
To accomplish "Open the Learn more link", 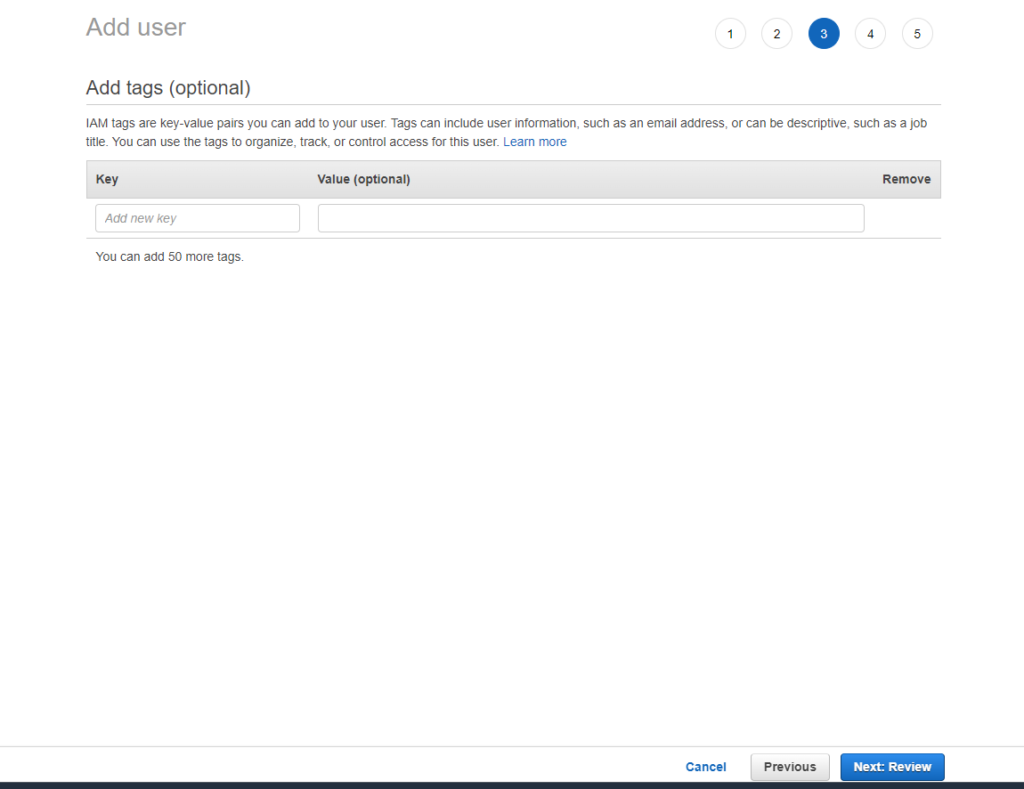I will pos(534,142).
